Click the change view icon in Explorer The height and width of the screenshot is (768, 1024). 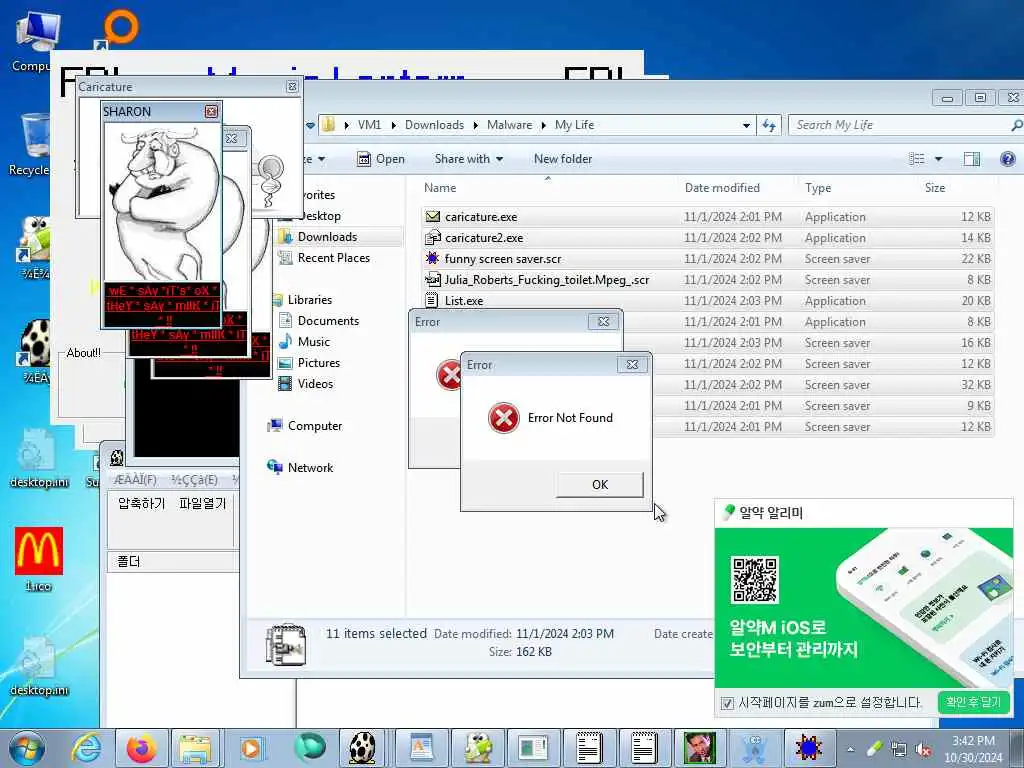917,159
